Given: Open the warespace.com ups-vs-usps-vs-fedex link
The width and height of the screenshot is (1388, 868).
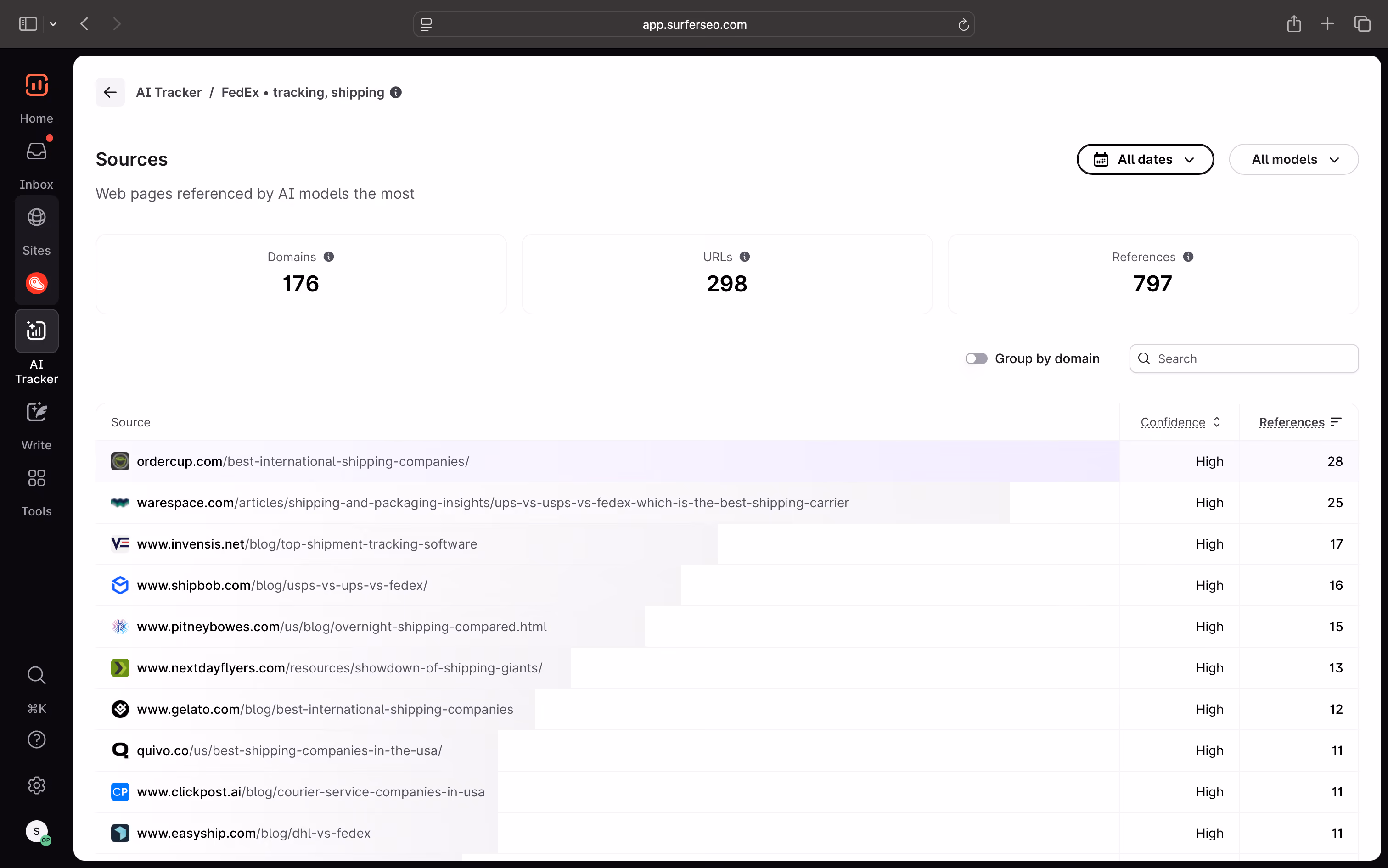Looking at the screenshot, I should (493, 502).
